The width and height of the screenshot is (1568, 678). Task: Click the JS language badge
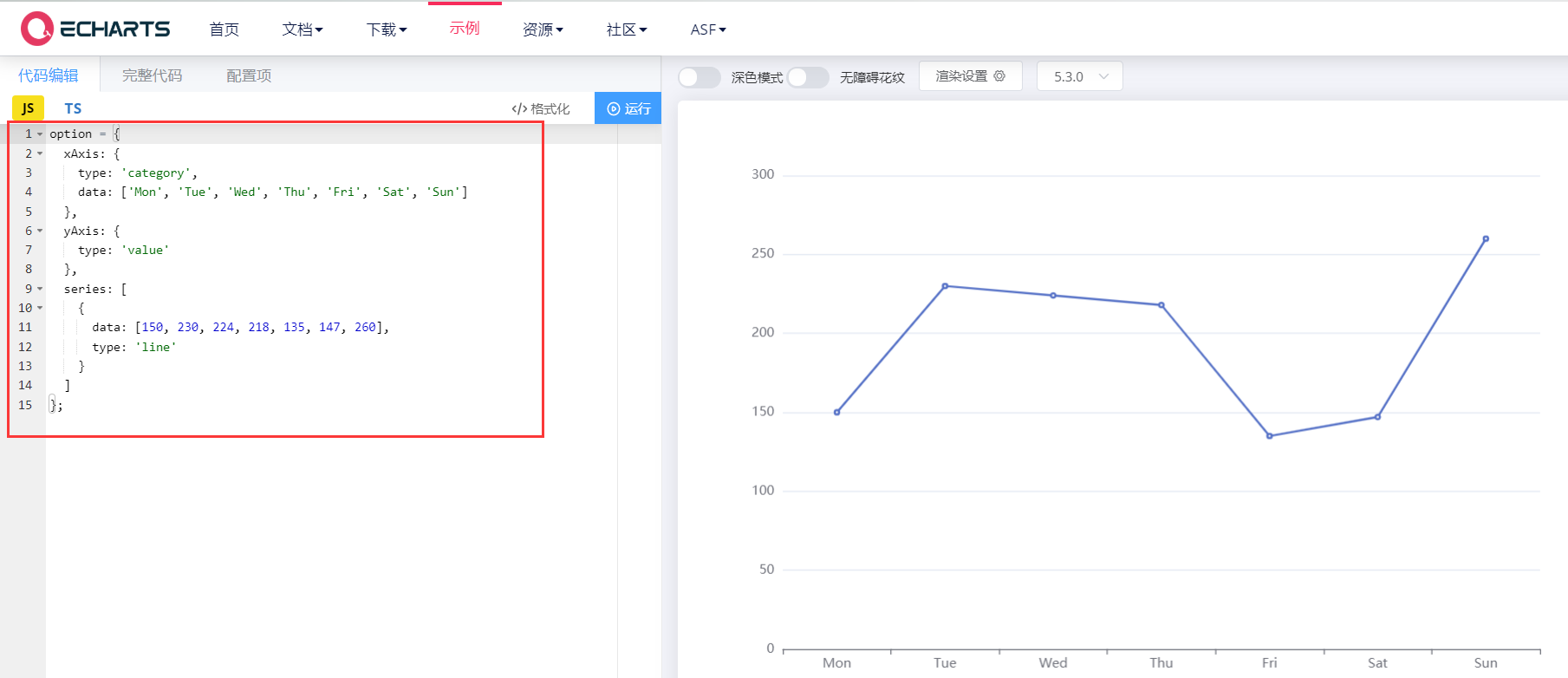point(28,108)
